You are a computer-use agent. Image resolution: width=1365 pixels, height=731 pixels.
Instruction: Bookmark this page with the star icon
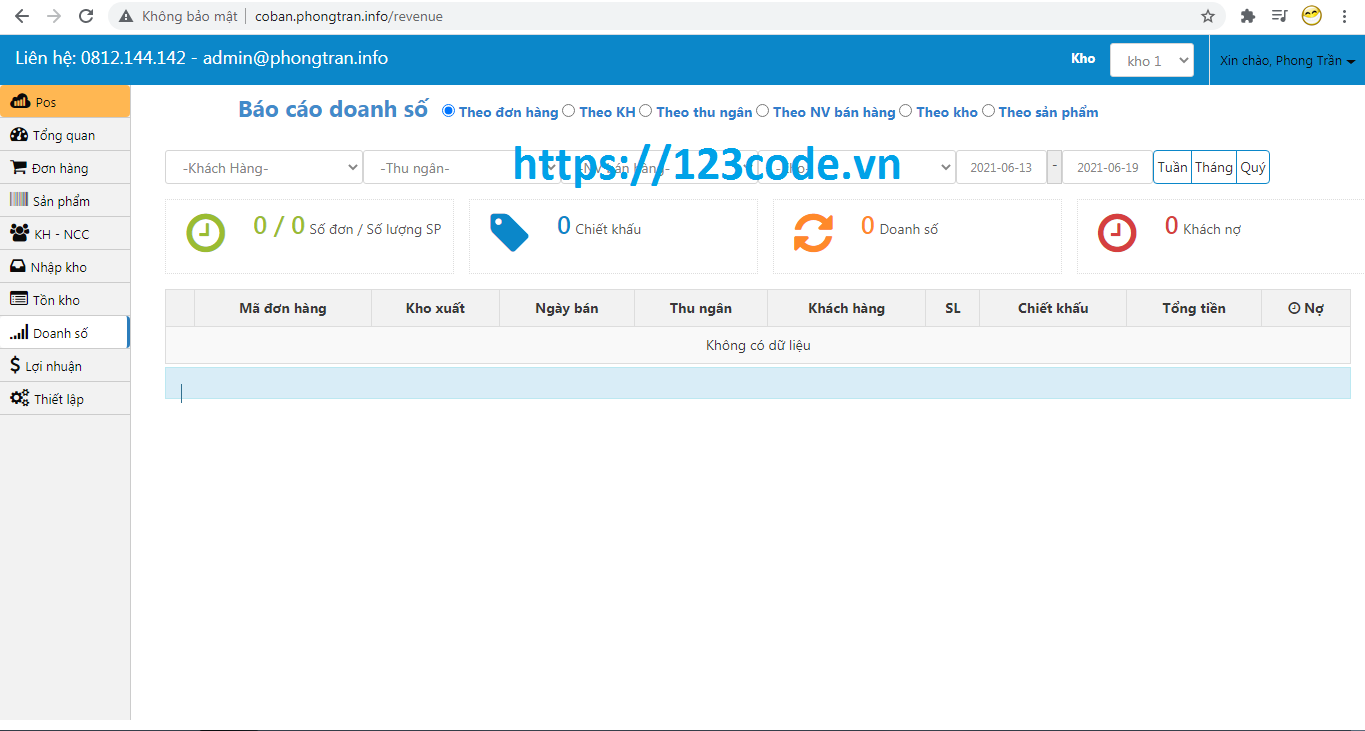pos(1208,16)
